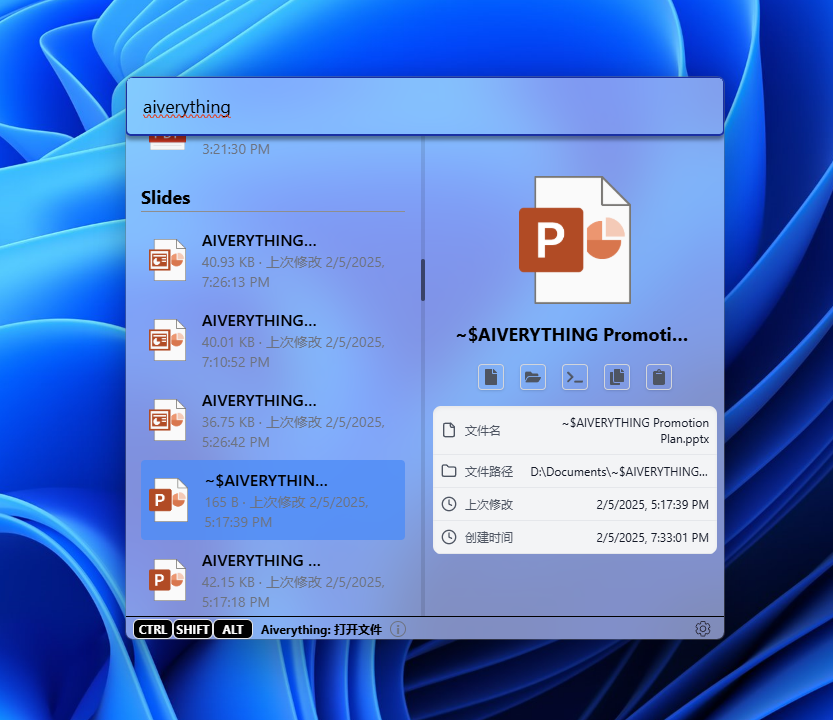
Task: Click file icon of 5:26:42 PM result
Action: pyautogui.click(x=167, y=420)
